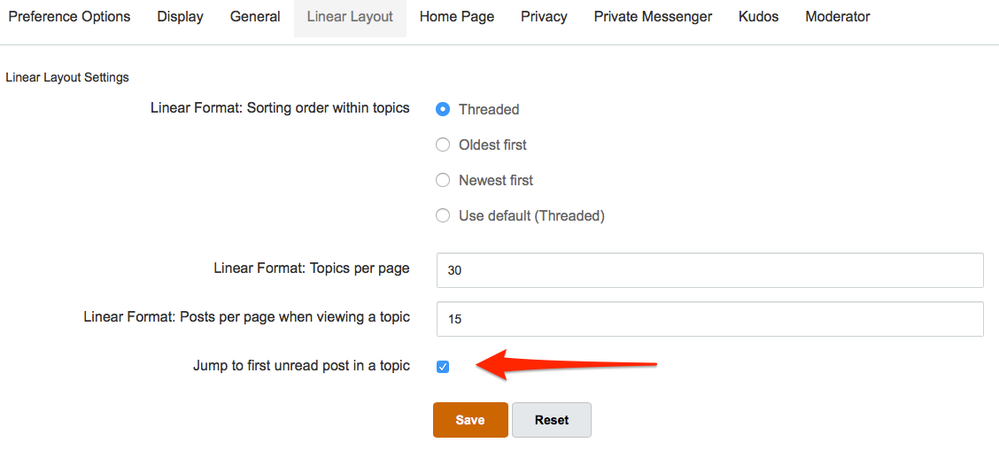Open the Preference Options tab
This screenshot has width=999, height=452.
click(69, 17)
